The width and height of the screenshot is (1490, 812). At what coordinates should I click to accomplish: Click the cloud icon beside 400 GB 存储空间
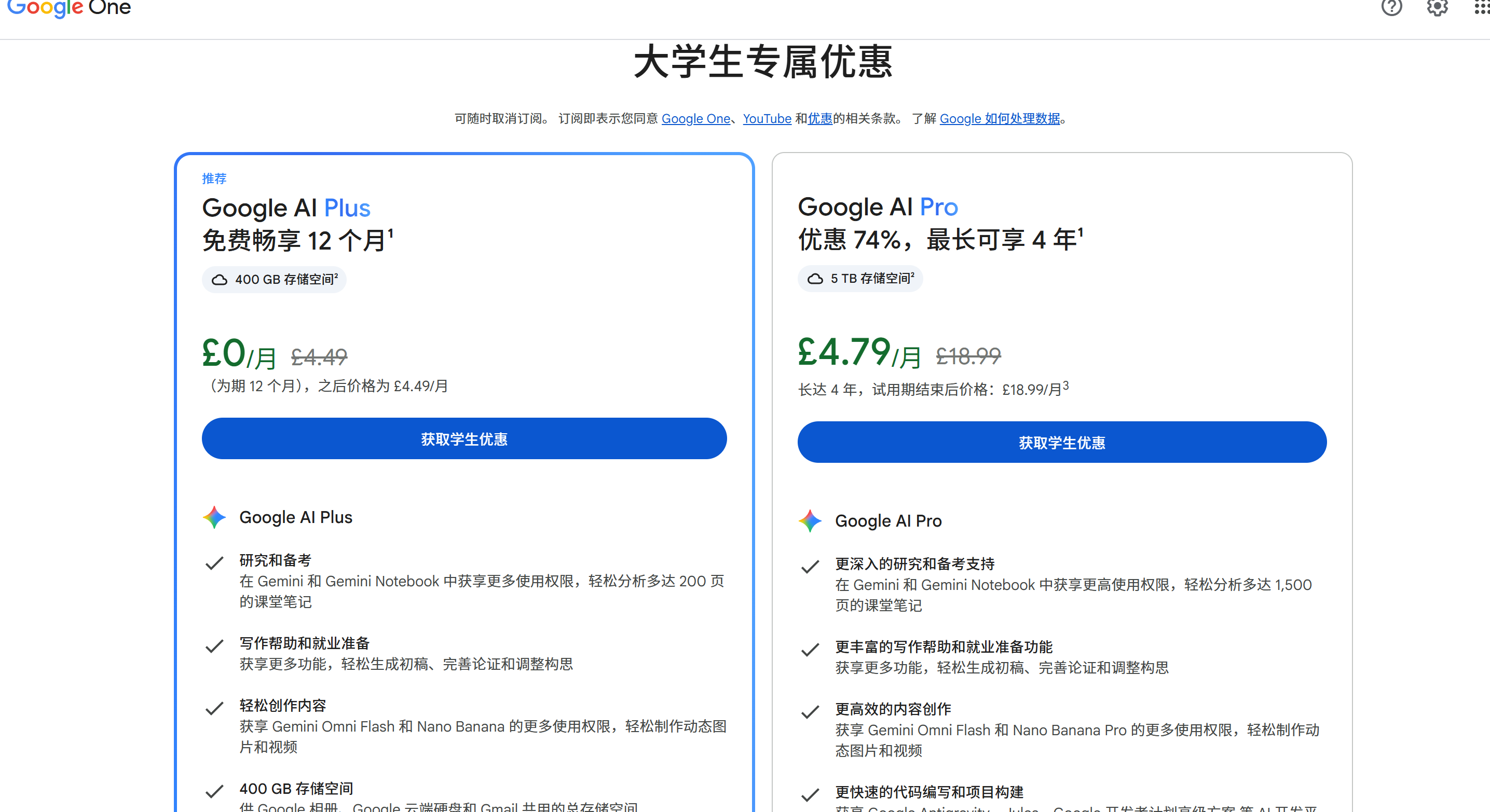point(219,280)
